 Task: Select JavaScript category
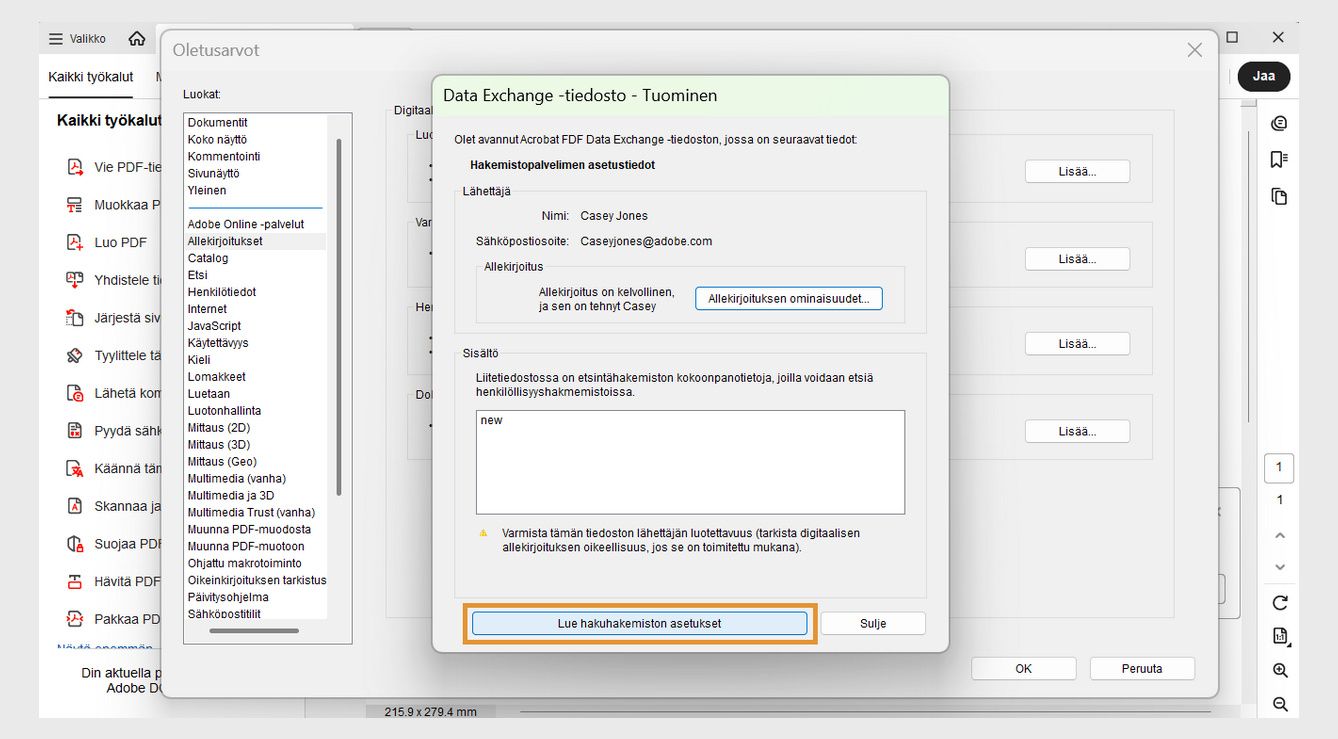[x=214, y=326]
